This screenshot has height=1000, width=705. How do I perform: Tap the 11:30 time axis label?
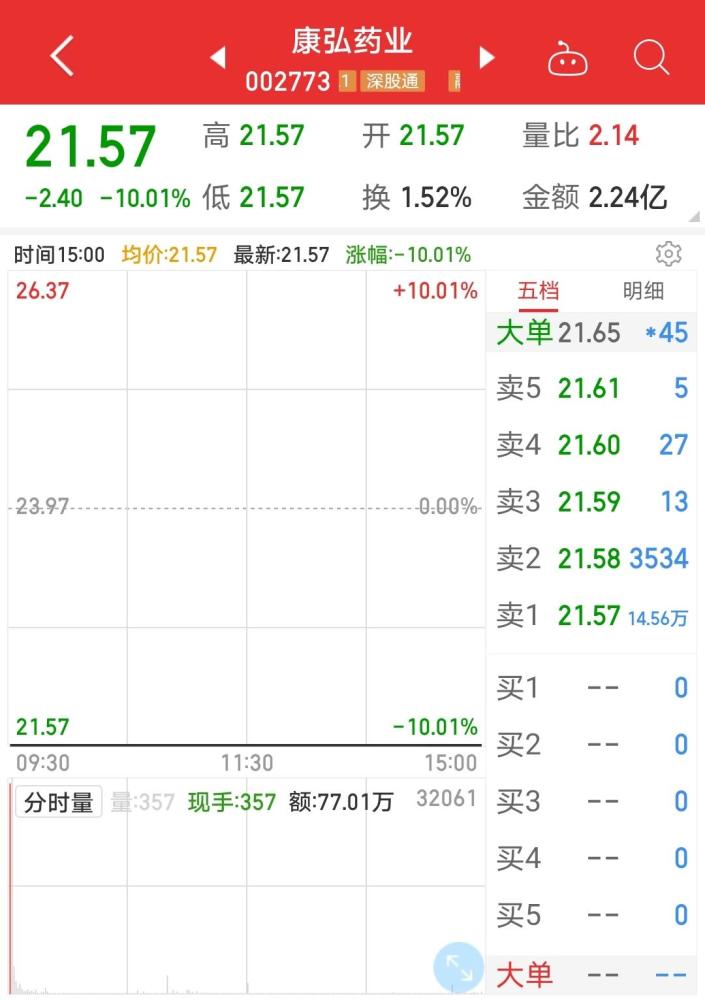click(247, 763)
